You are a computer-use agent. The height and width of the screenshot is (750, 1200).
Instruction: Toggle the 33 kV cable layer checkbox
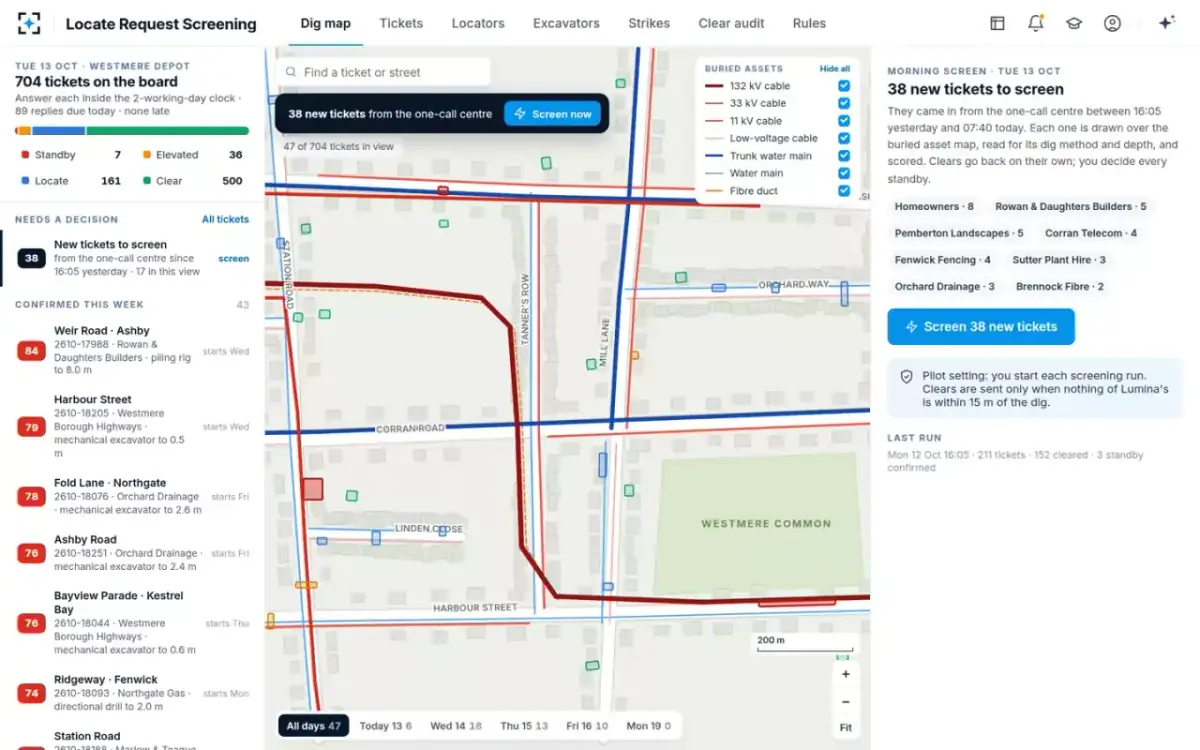(x=844, y=103)
